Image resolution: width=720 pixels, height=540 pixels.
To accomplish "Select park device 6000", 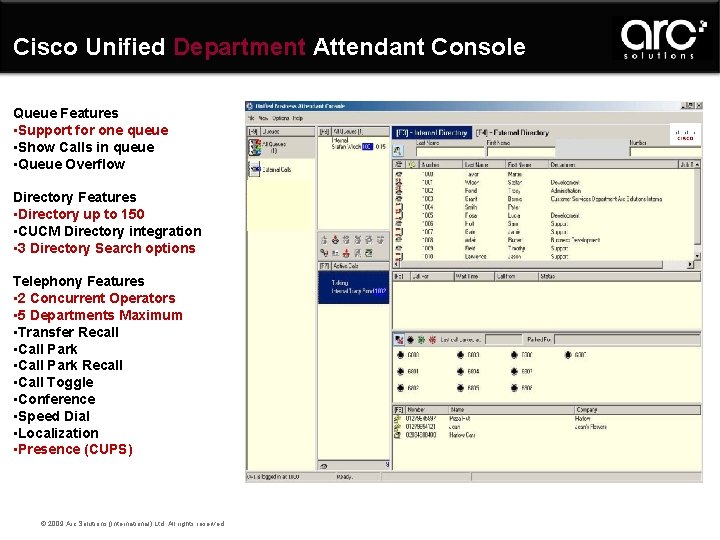I will [408, 355].
